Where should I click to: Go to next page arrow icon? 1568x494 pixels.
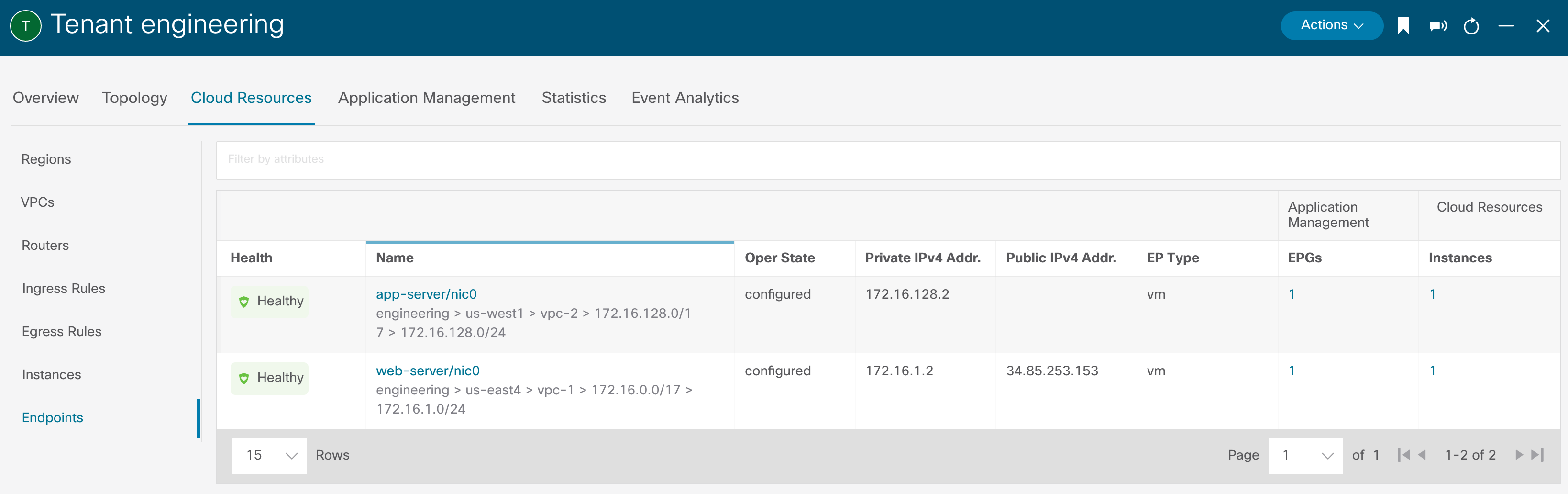[x=1519, y=455]
